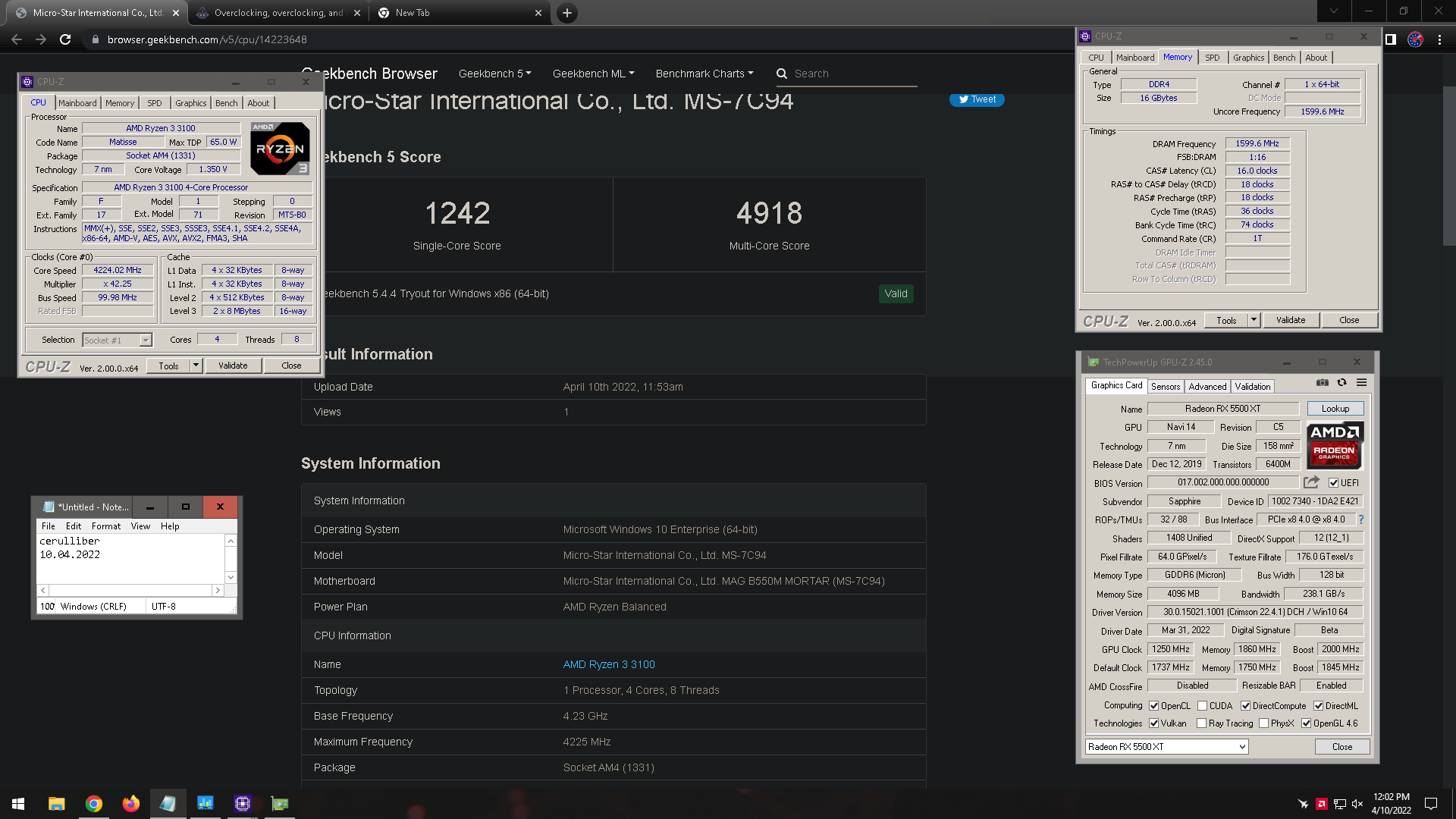Take a GPU-Z screenshot with the camera icon
This screenshot has height=819, width=1456.
[x=1323, y=383]
